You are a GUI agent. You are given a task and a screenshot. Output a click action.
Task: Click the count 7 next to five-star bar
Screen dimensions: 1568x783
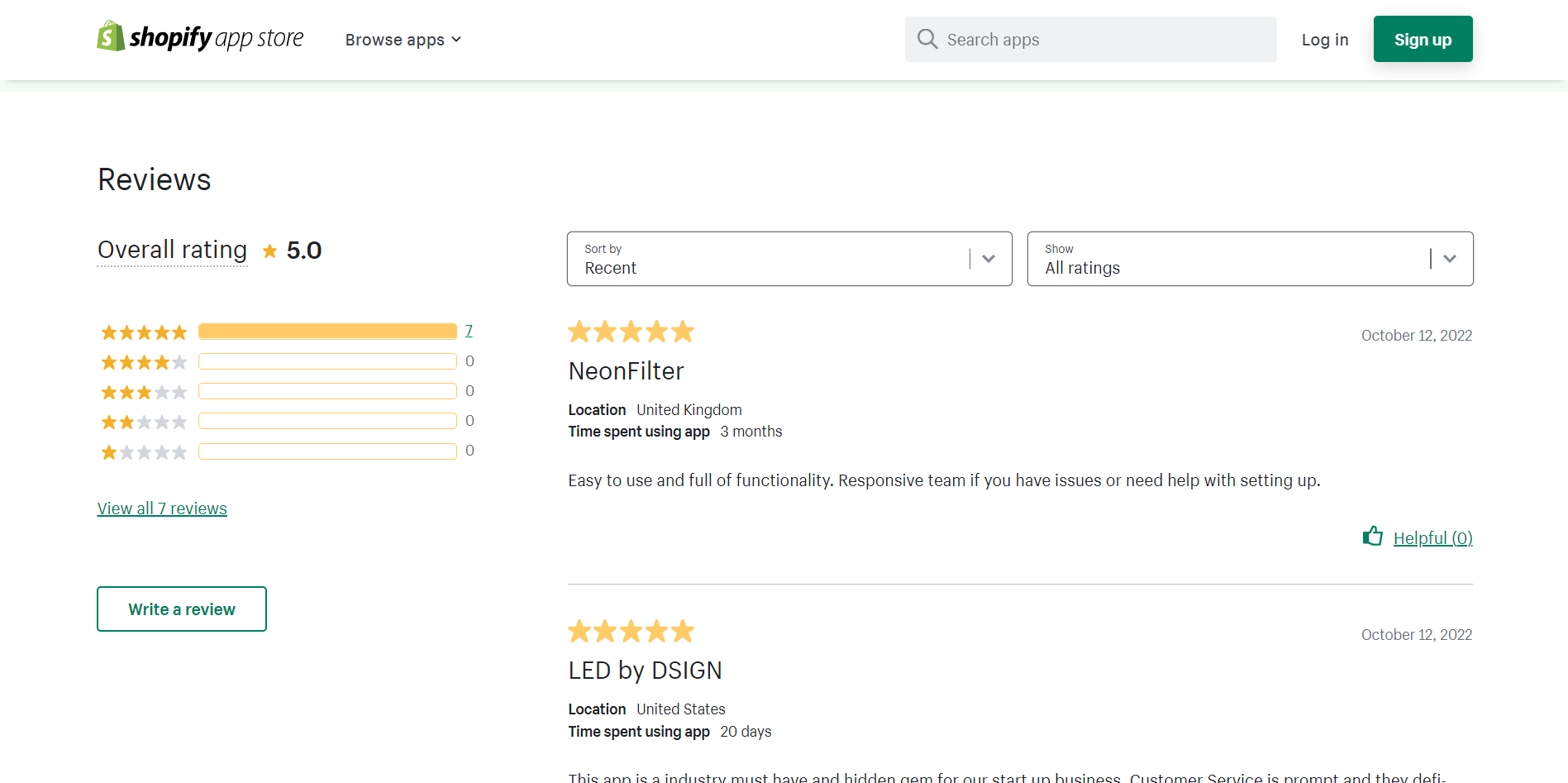pyautogui.click(x=469, y=331)
